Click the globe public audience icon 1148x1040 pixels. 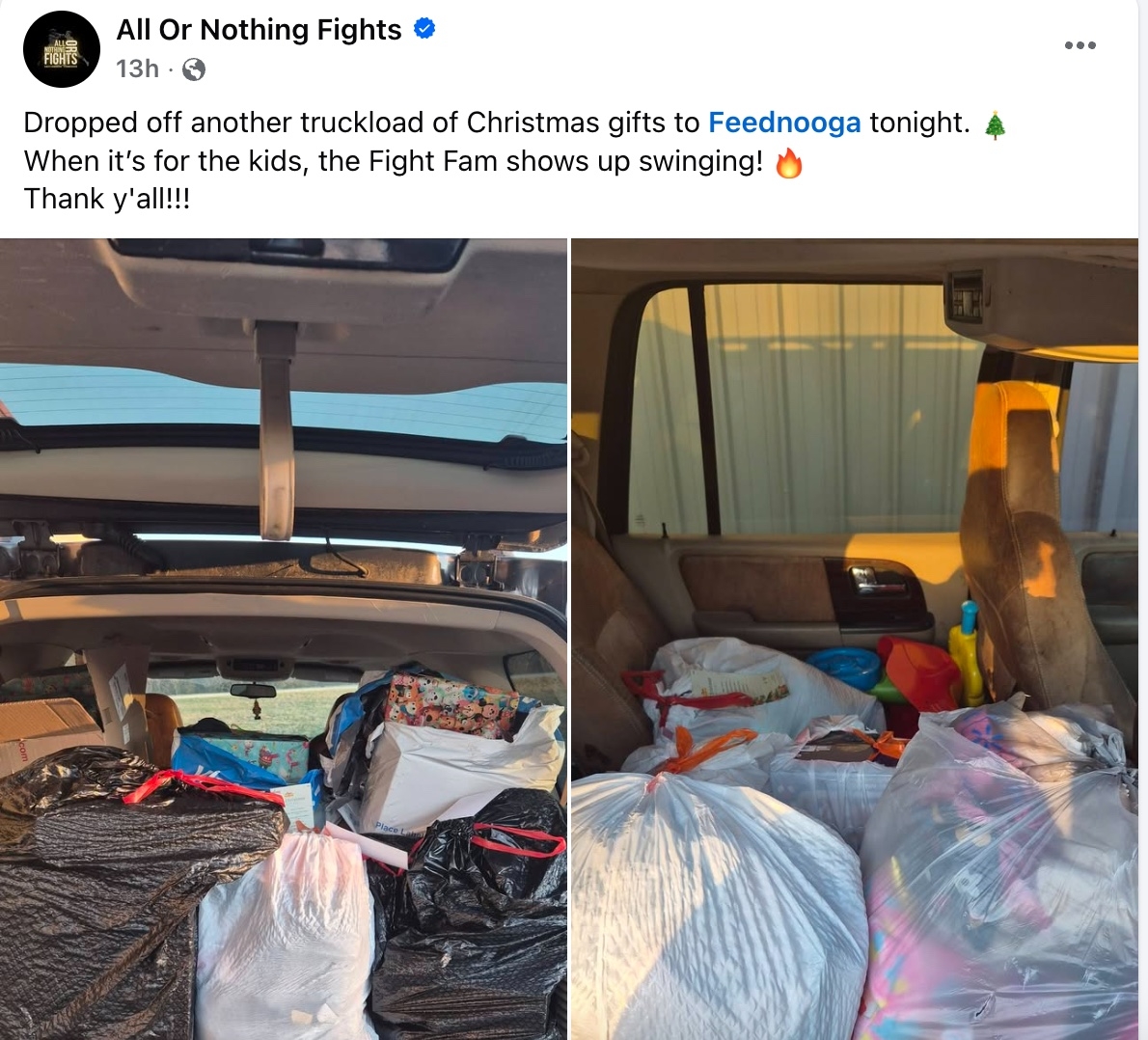193,69
